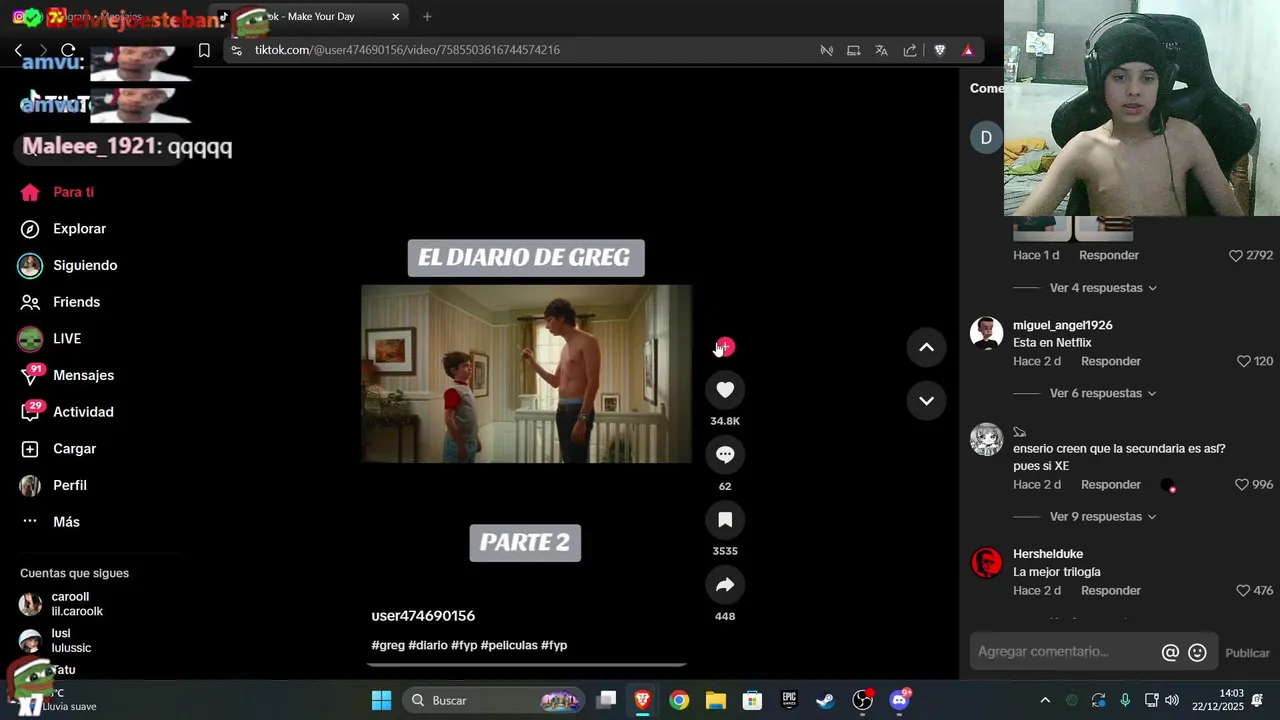
Task: Open #diario hashtag
Action: pos(428,645)
